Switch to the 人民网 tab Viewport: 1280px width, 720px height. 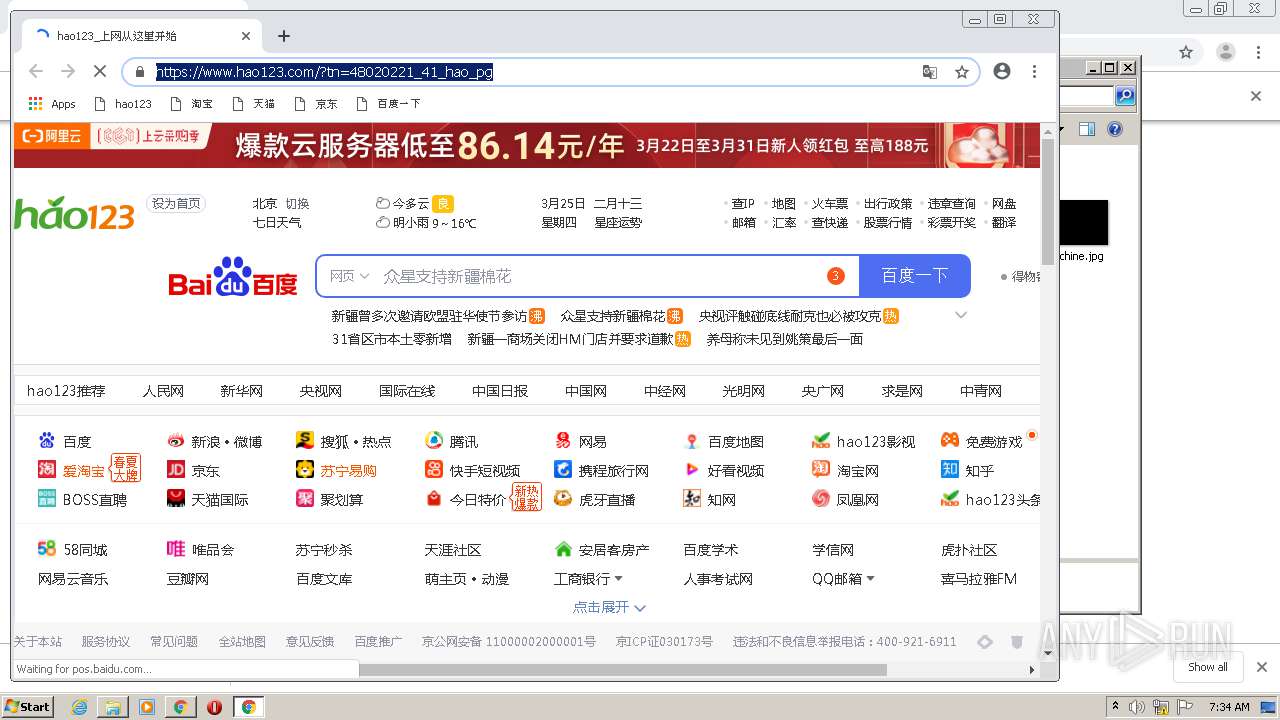pos(163,391)
